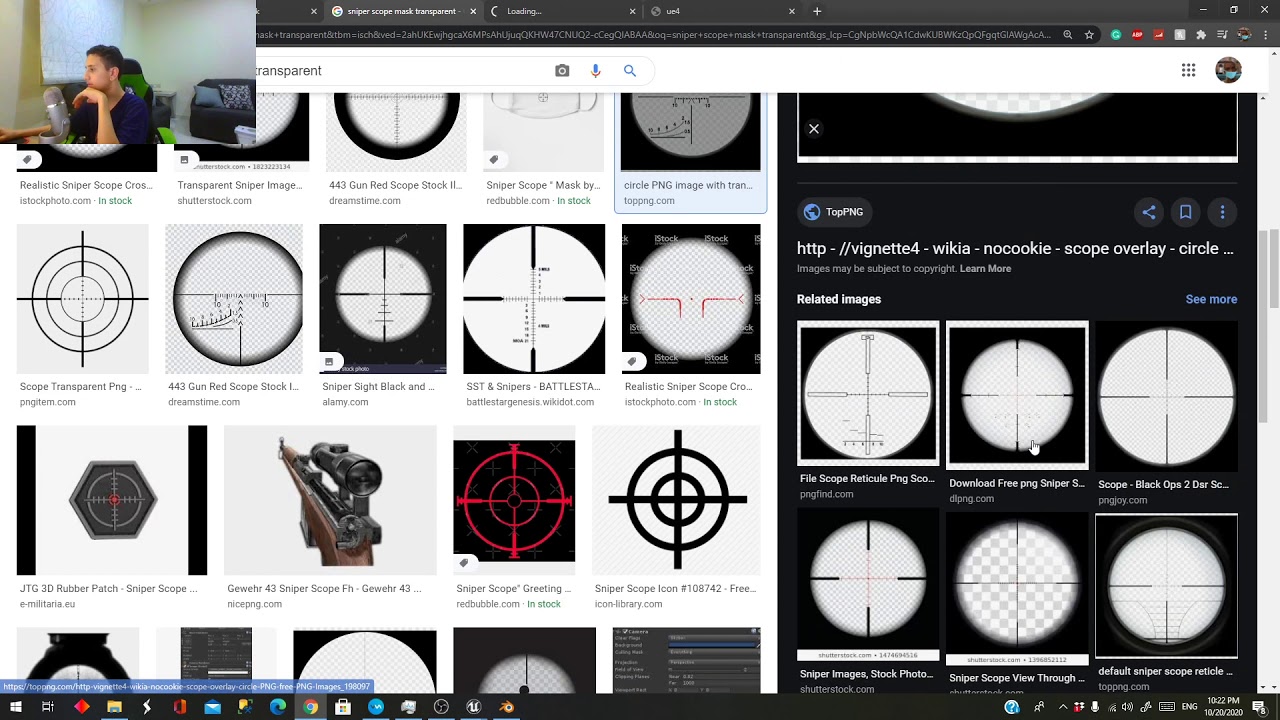Open the Learn More copyright link
Screen dimensions: 1280x720
985,268
